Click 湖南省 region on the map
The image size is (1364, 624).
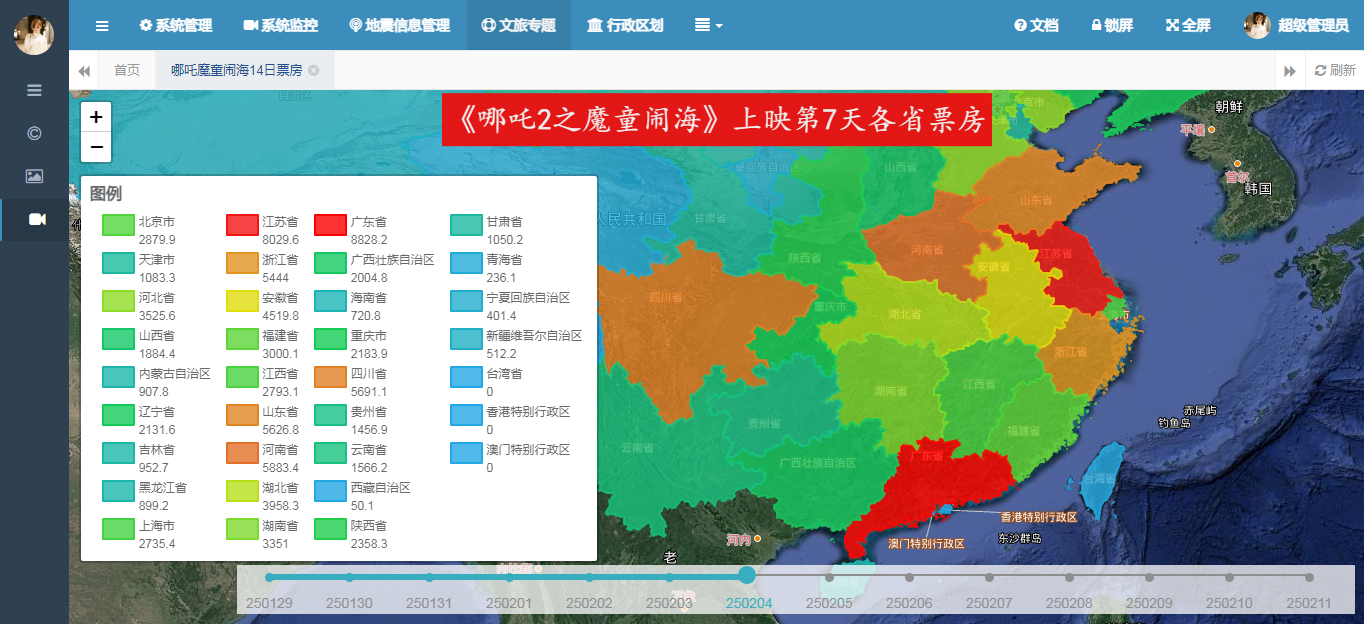coord(890,392)
